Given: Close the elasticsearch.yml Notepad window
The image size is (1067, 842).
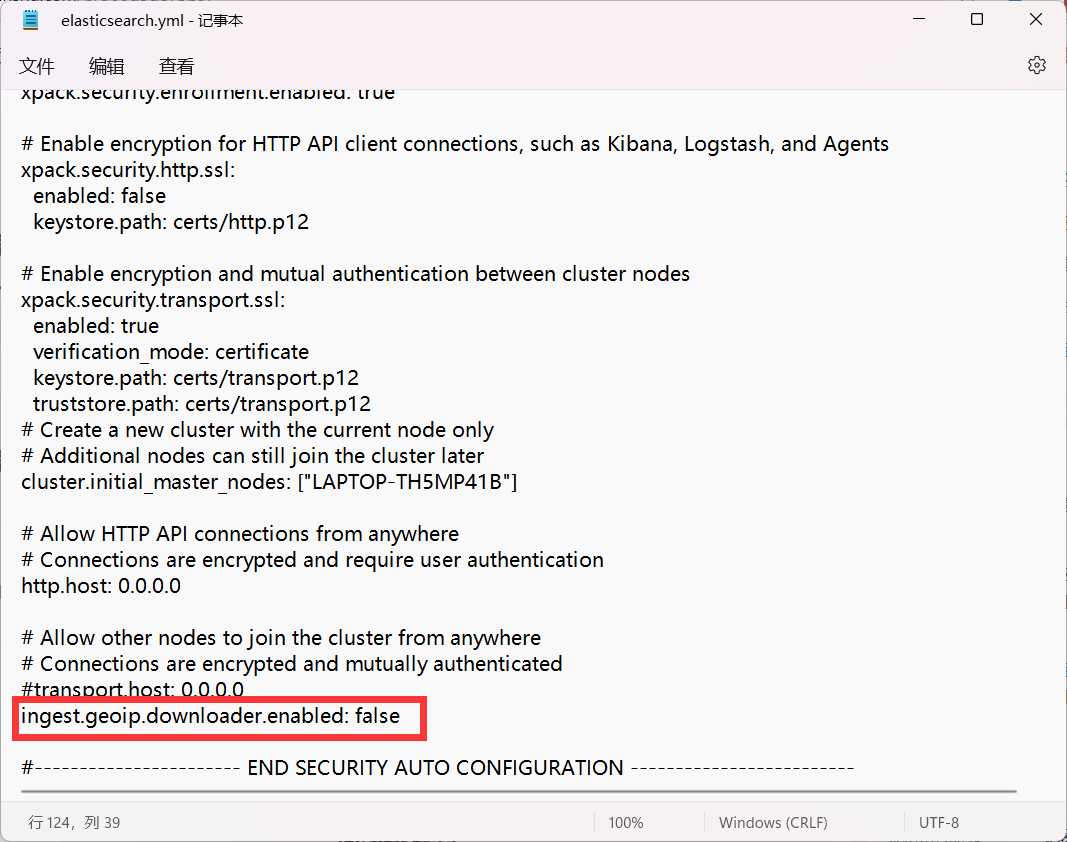Looking at the screenshot, I should point(1036,19).
